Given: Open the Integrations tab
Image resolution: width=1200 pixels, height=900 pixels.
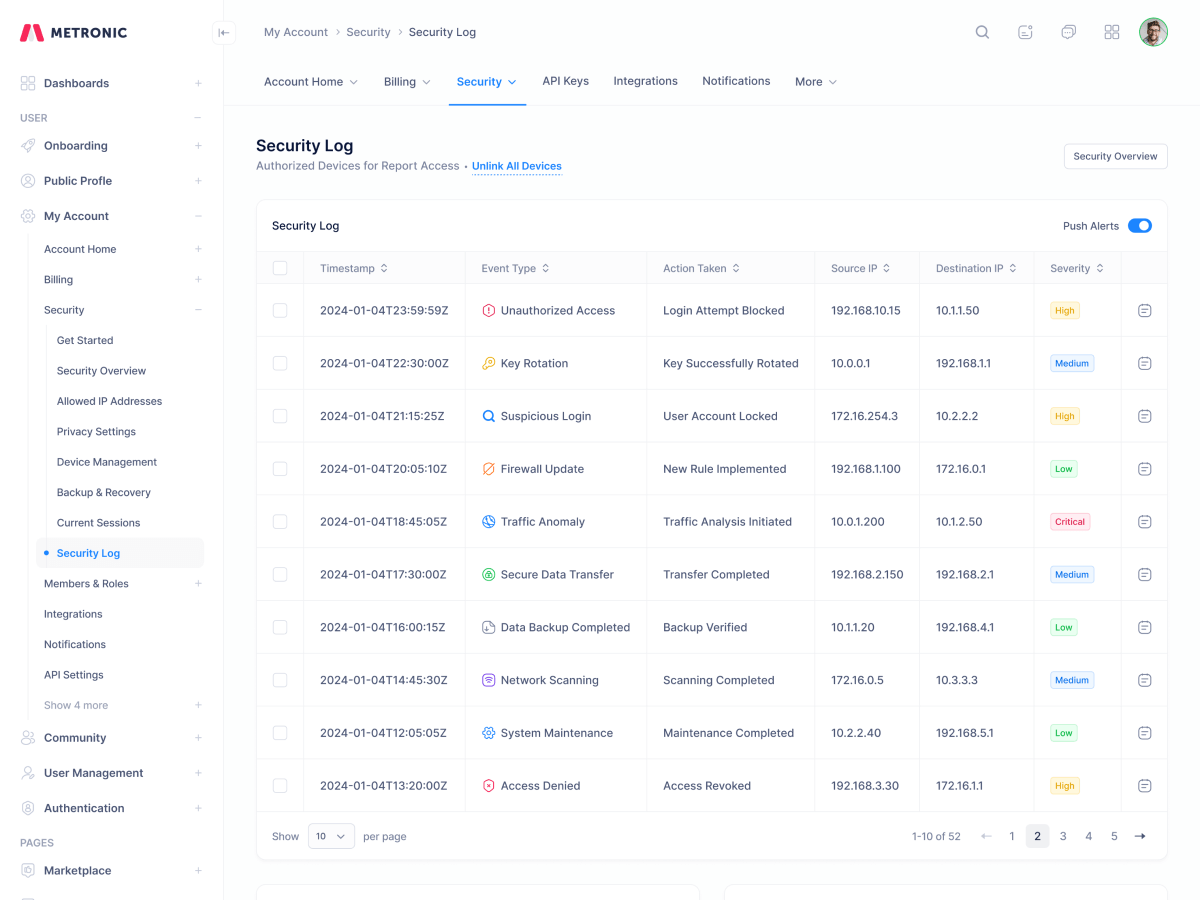Looking at the screenshot, I should click(x=645, y=81).
